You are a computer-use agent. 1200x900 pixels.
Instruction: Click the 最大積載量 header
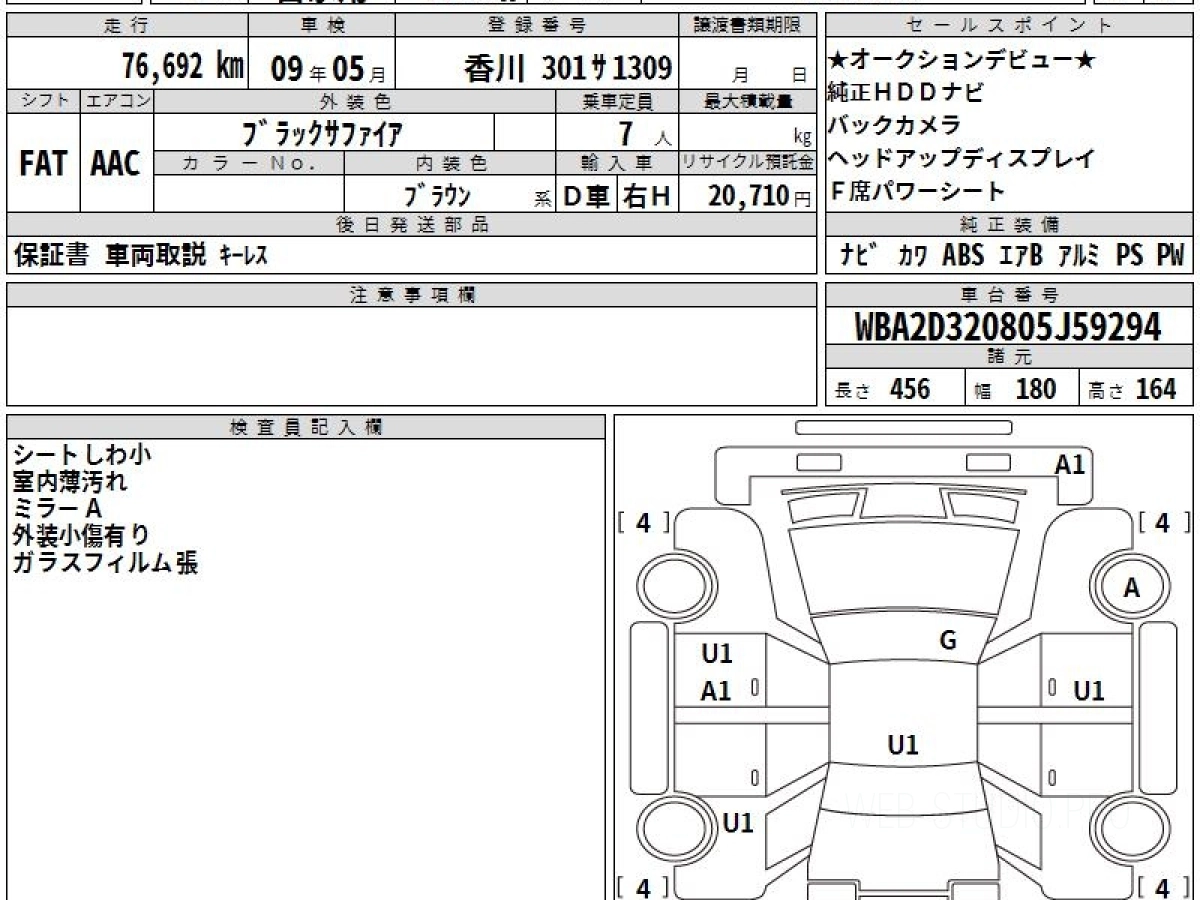click(x=748, y=101)
